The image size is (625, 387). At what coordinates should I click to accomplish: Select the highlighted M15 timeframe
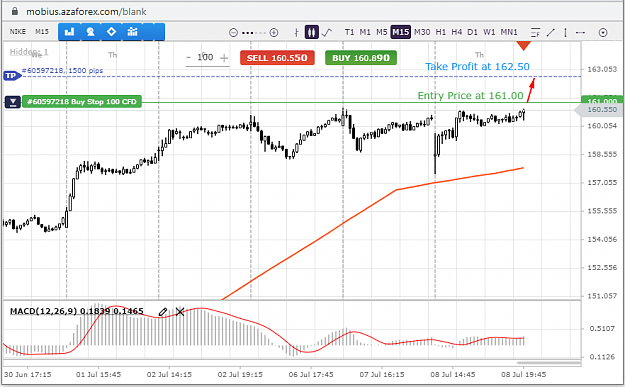pos(401,32)
